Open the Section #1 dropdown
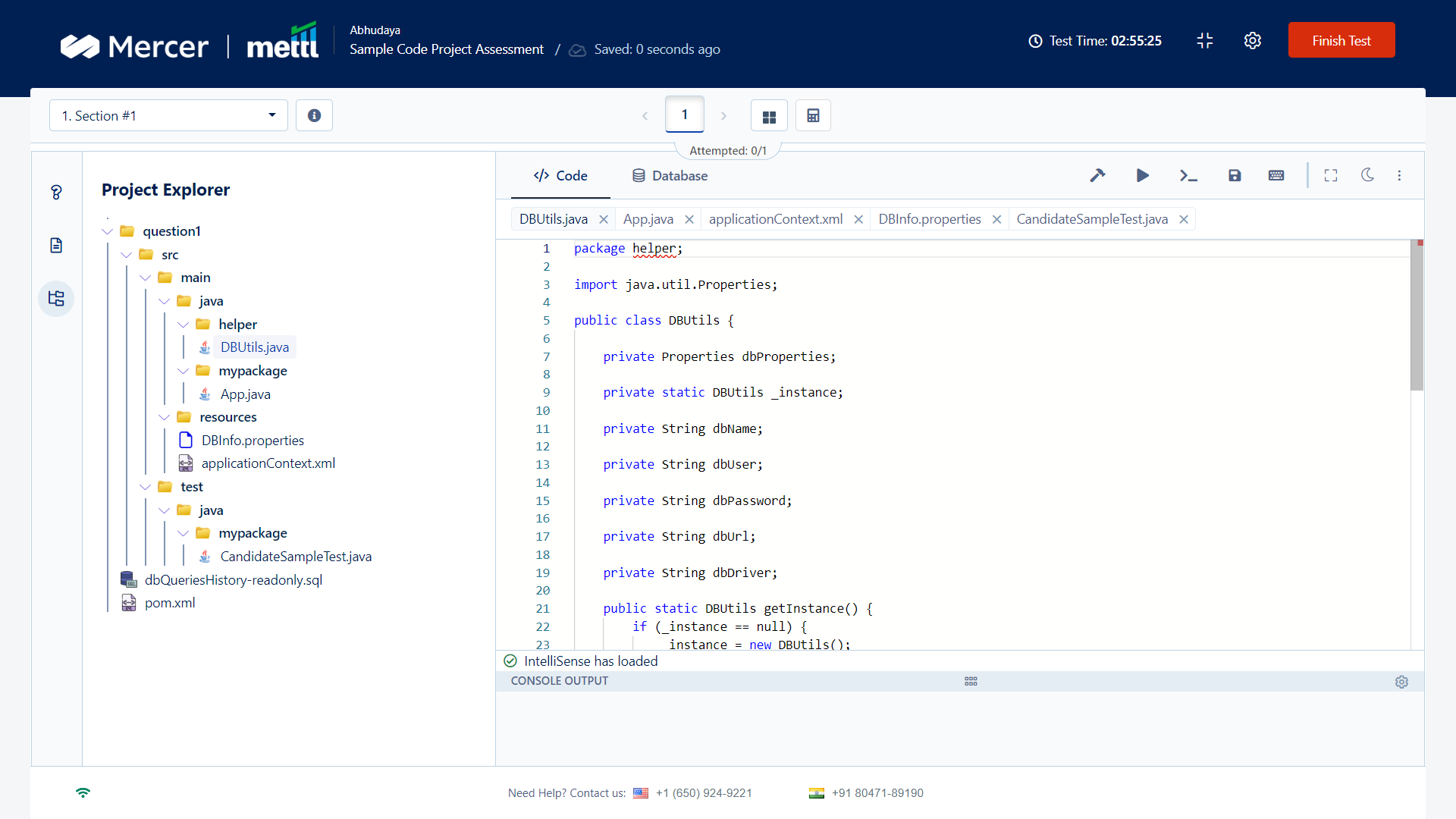Image resolution: width=1456 pixels, height=819 pixels. tap(168, 115)
